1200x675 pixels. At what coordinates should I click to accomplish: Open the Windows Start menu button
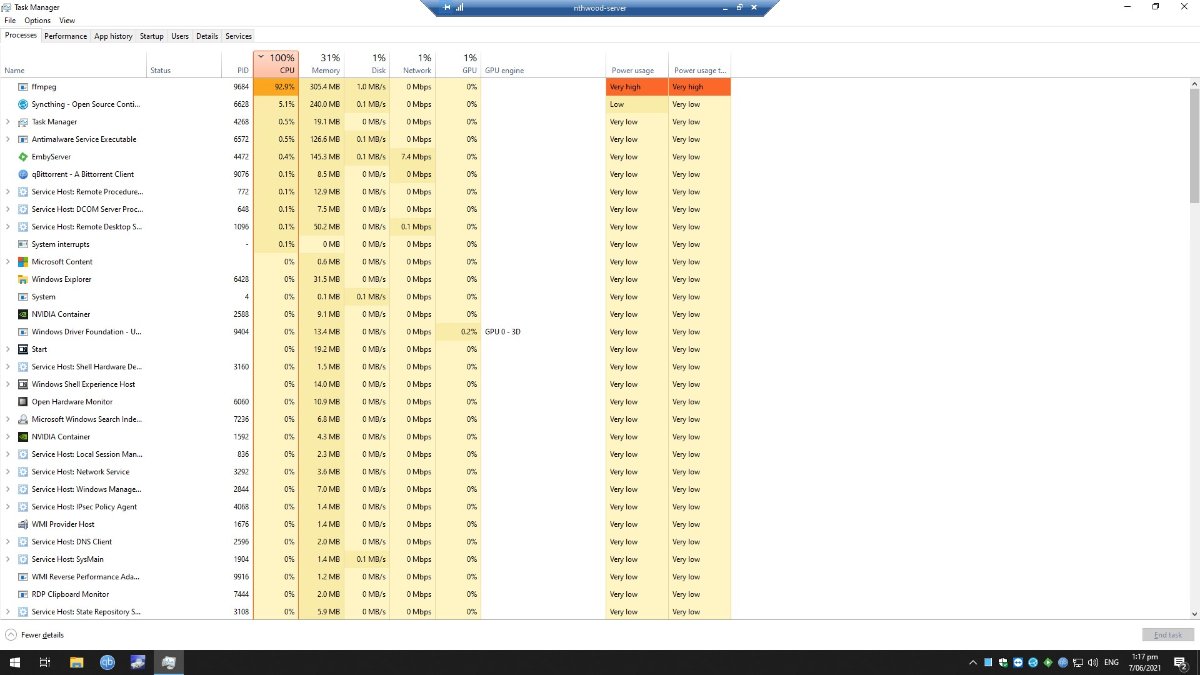pyautogui.click(x=15, y=662)
